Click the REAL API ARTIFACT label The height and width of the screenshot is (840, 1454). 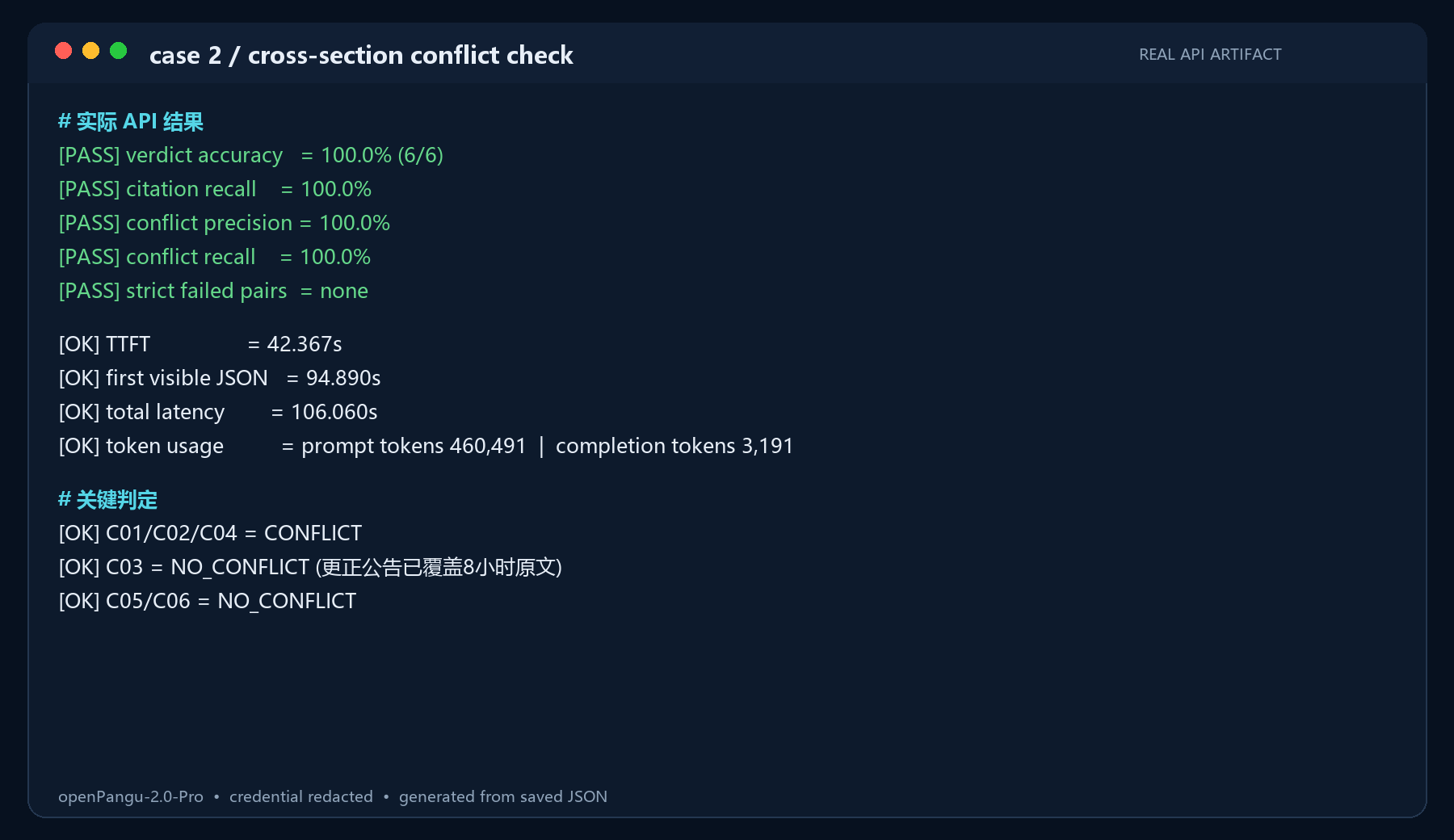[1210, 54]
